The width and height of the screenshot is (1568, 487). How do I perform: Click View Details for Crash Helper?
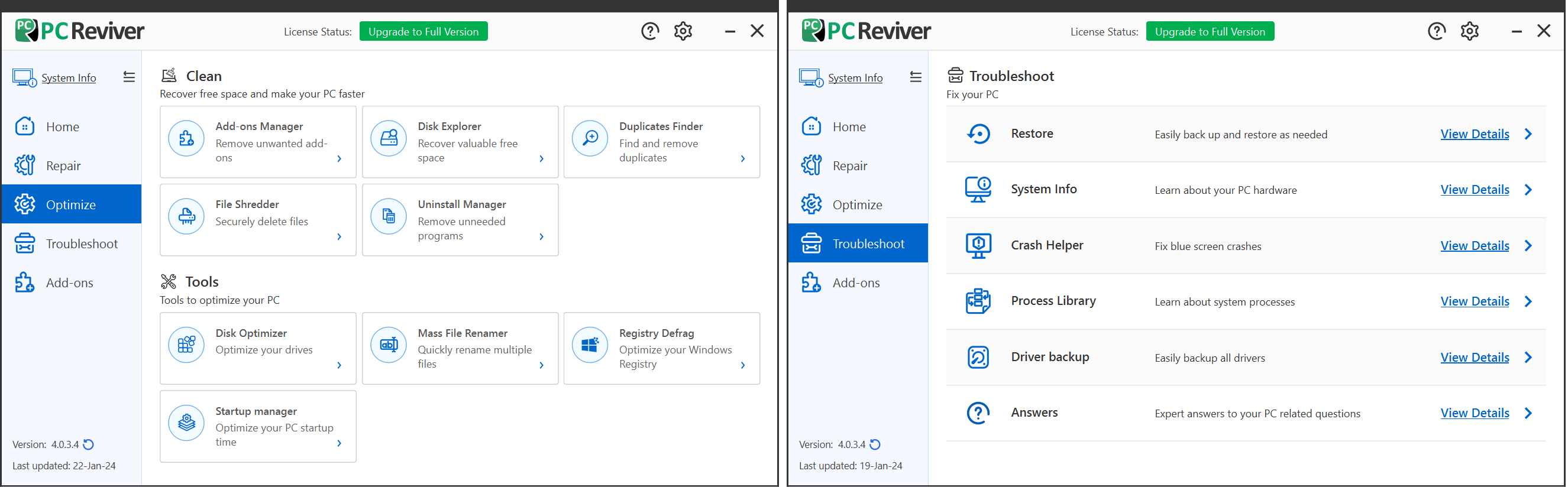click(1475, 246)
